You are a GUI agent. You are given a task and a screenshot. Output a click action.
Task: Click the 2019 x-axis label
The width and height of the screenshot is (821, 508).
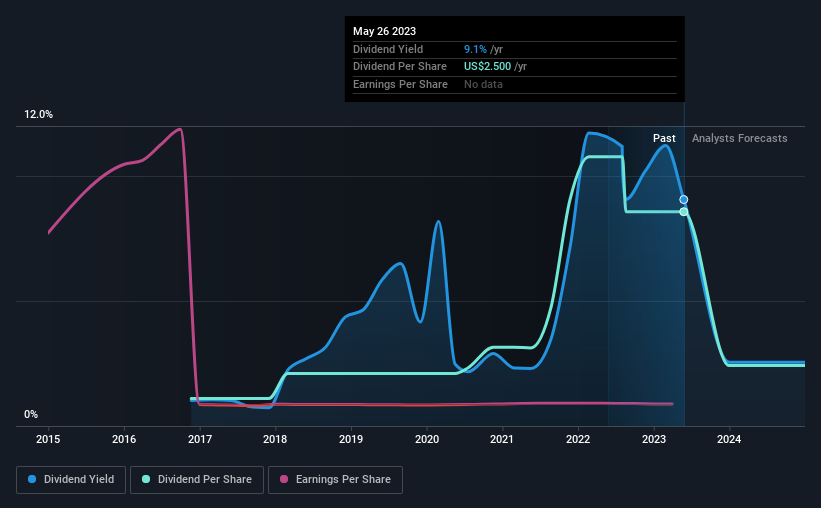coord(351,439)
